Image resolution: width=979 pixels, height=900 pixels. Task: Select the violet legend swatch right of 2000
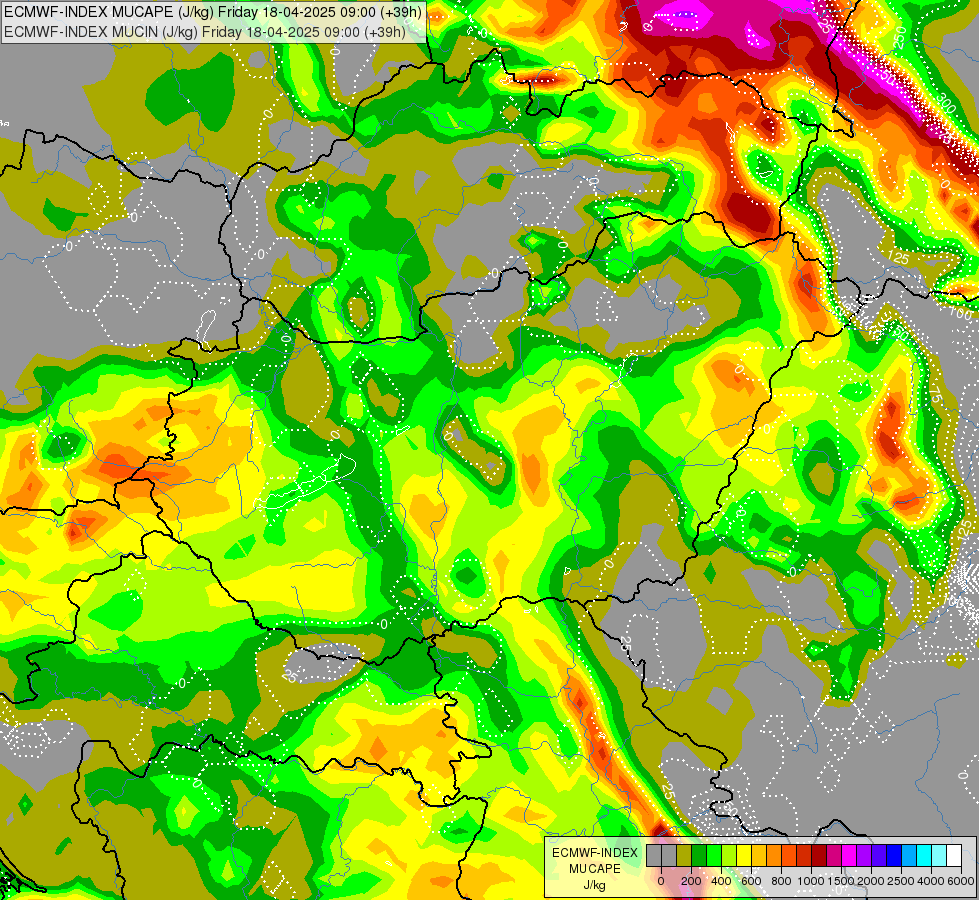(879, 856)
